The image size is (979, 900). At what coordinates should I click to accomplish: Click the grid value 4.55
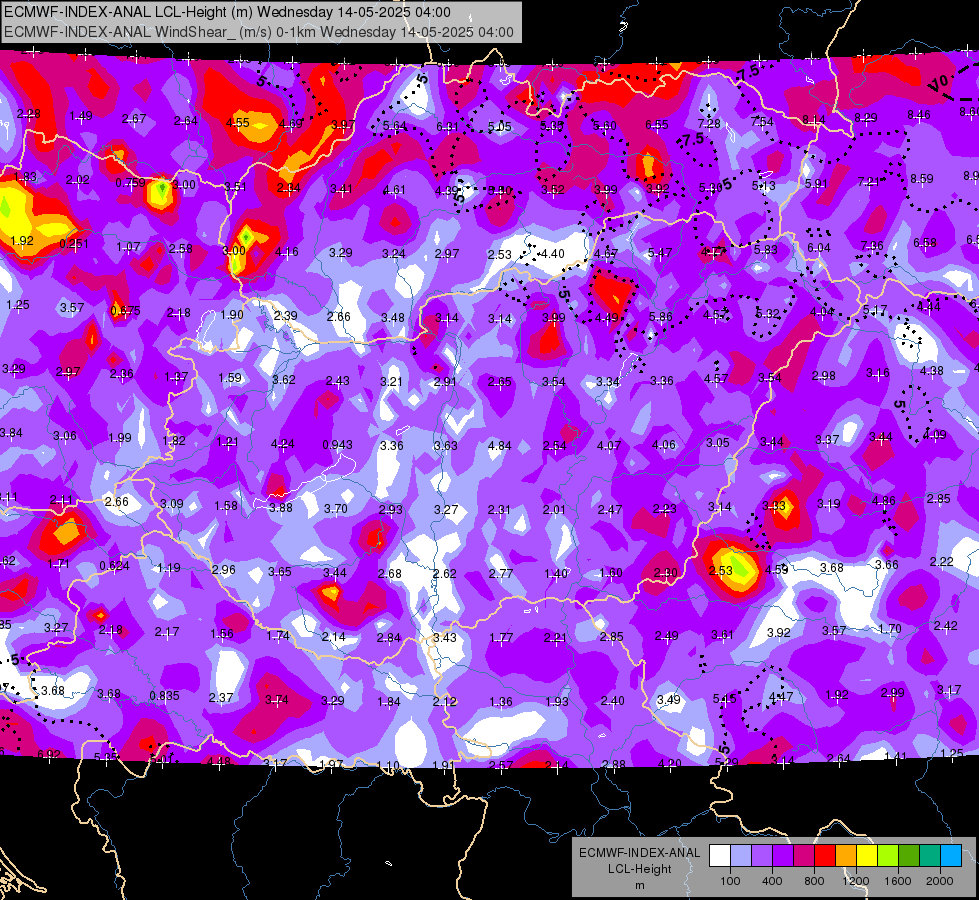click(x=238, y=123)
